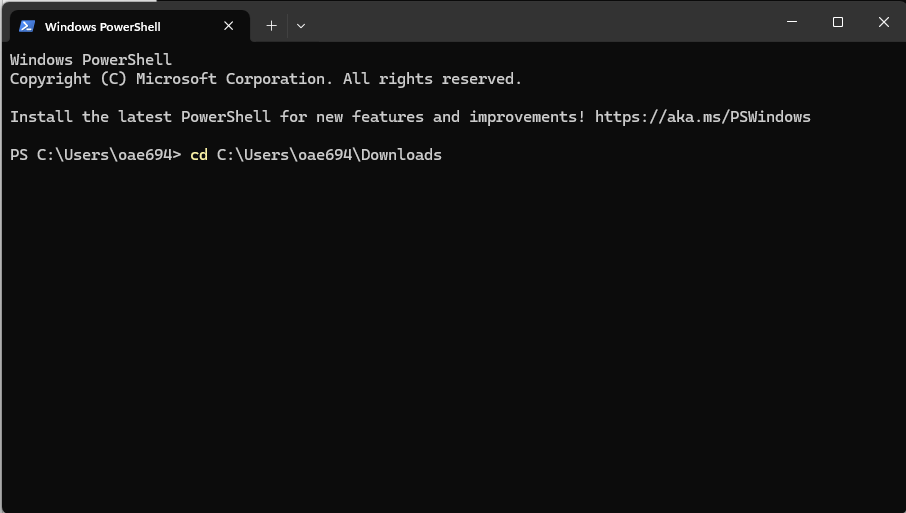Click the 'All rights reserved.' text

coord(432,79)
